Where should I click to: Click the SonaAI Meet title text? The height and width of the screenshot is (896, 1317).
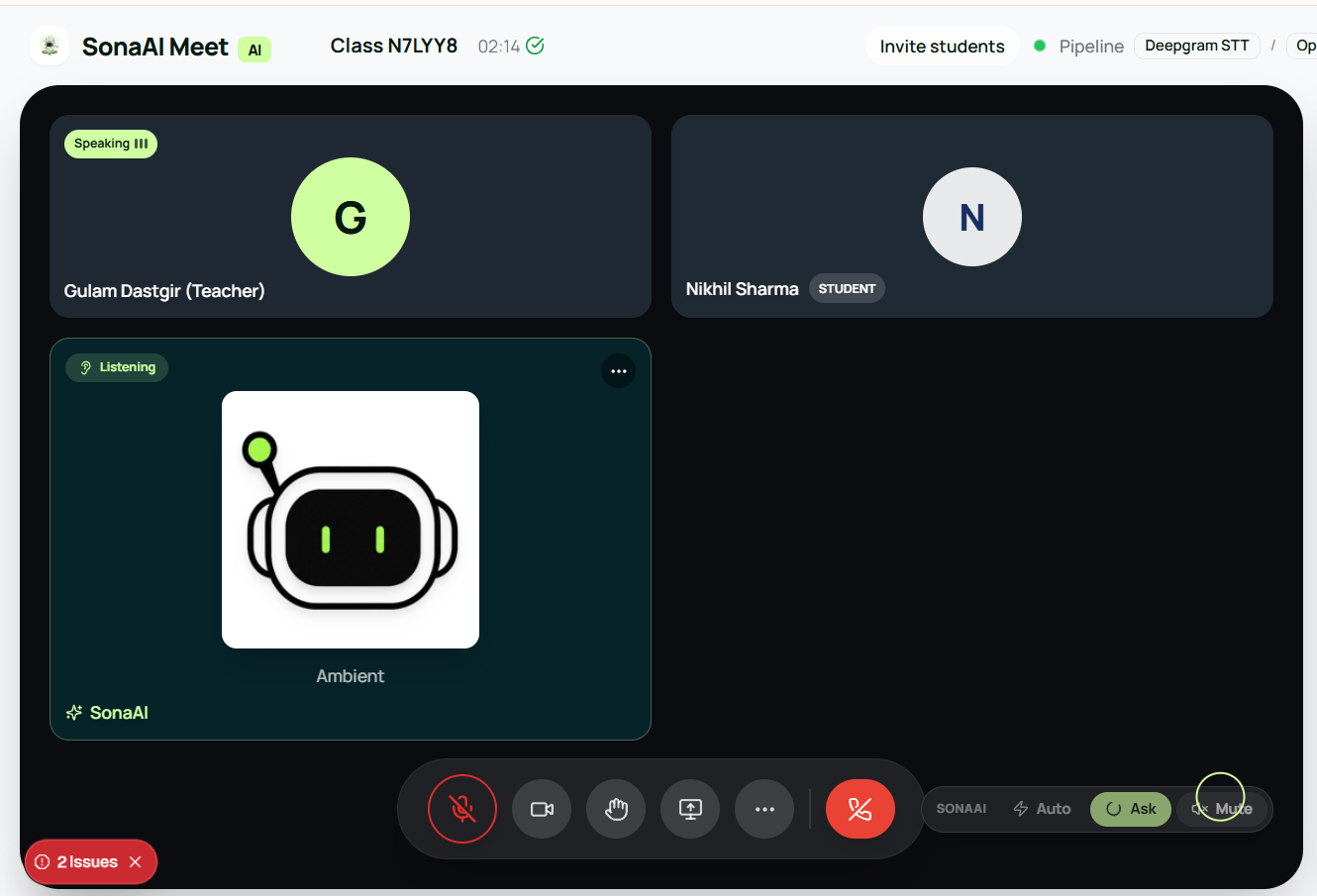tap(155, 47)
